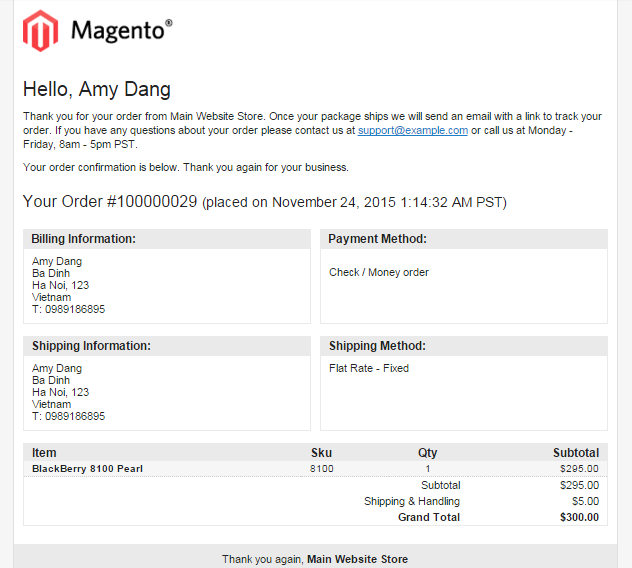Screen dimensions: 632x568
Task: Click the Shipping Method header
Action: click(377, 346)
